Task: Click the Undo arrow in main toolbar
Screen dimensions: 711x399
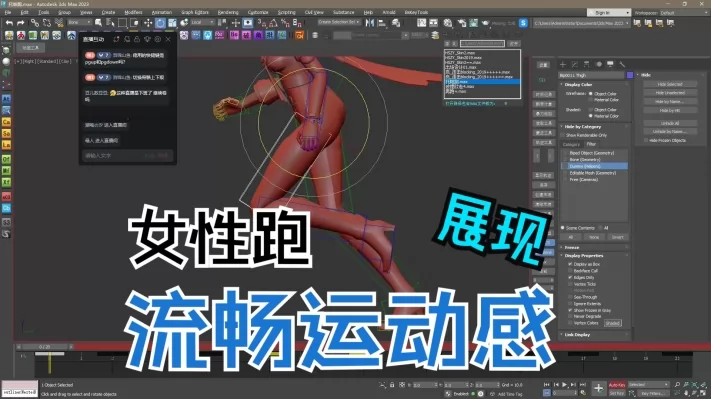Action: (9, 22)
